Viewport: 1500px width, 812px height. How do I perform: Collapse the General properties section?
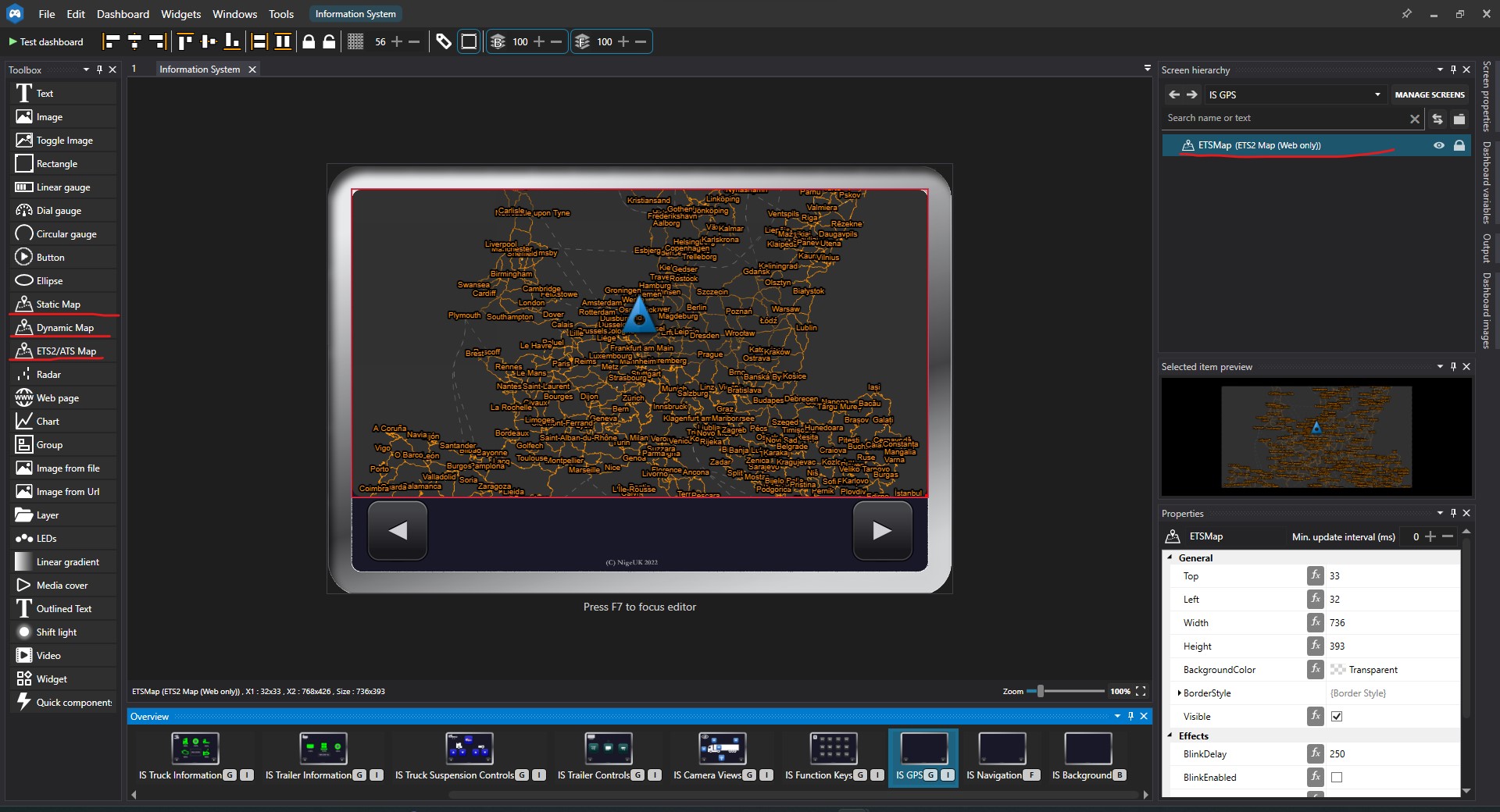(x=1170, y=557)
